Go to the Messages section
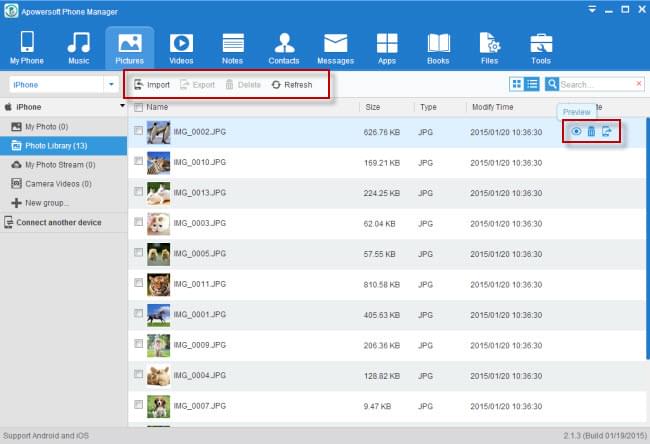Screen dimensions: 650x444 pyautogui.click(x=335, y=49)
